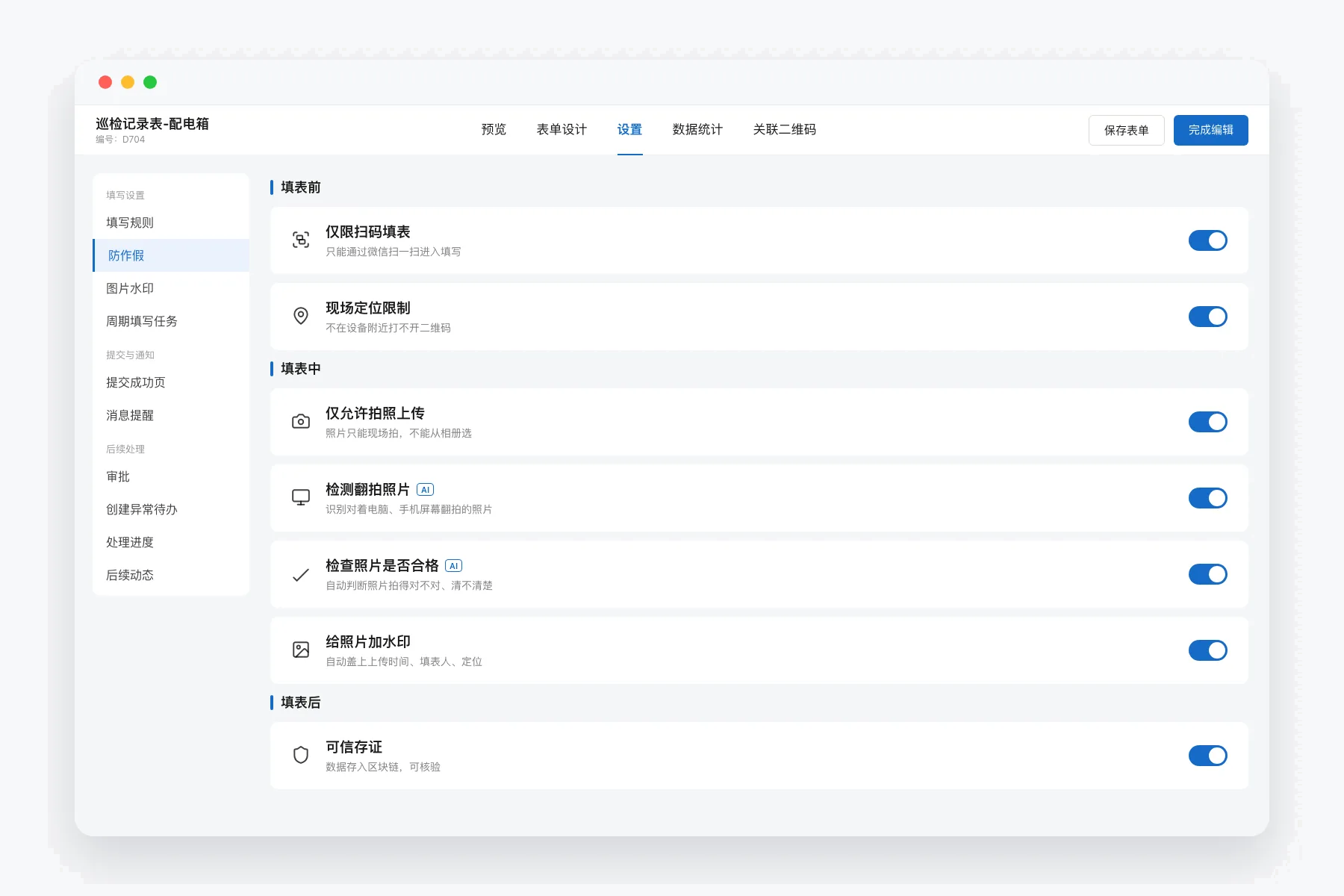Click the 填表后 section heading

[300, 703]
